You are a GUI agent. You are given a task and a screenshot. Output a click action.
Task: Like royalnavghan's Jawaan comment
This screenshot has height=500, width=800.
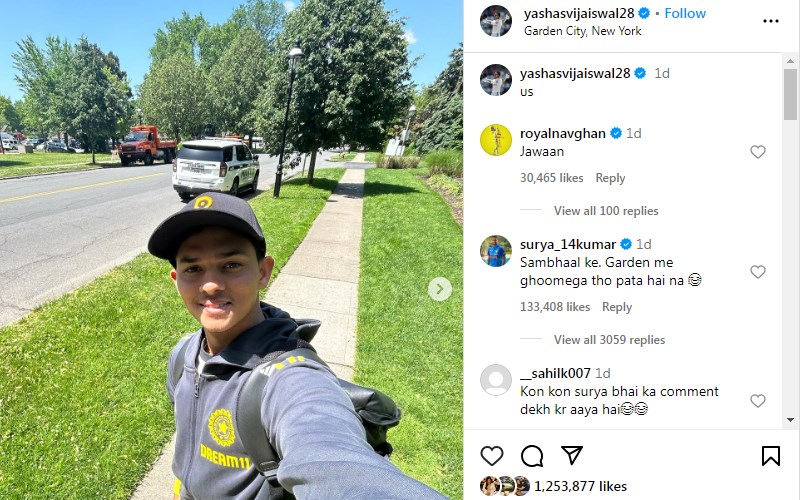758,152
